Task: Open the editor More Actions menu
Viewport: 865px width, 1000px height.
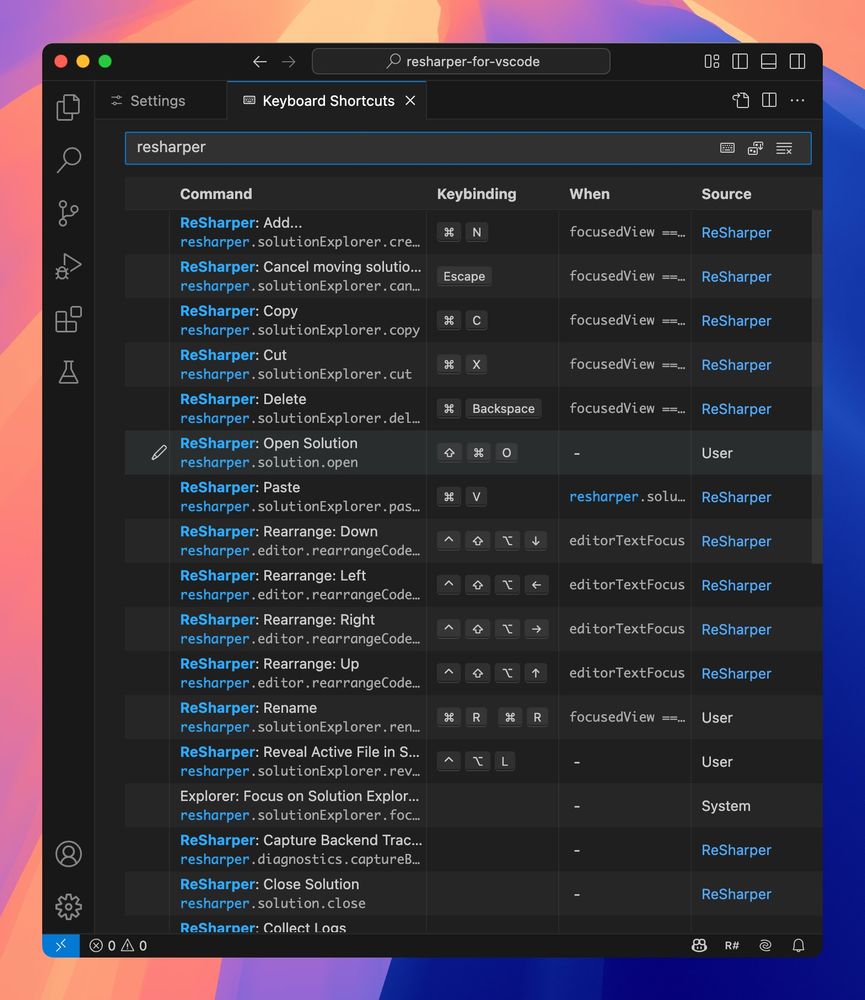Action: tap(797, 100)
